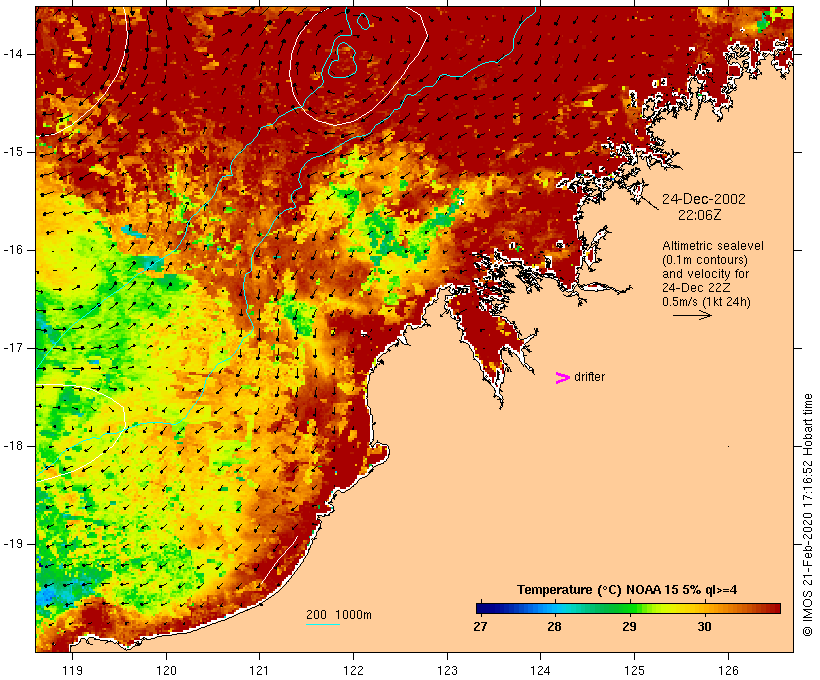Click the latitude label '-15'
The width and height of the screenshot is (820, 680).
13,152
